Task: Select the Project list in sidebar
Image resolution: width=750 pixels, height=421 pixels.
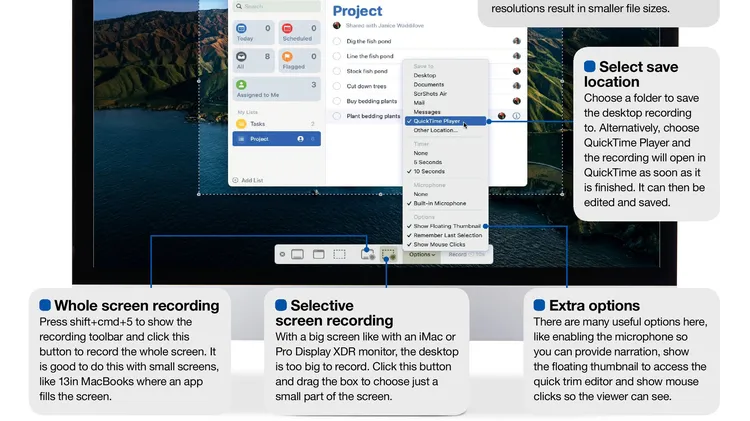Action: pyautogui.click(x=276, y=139)
